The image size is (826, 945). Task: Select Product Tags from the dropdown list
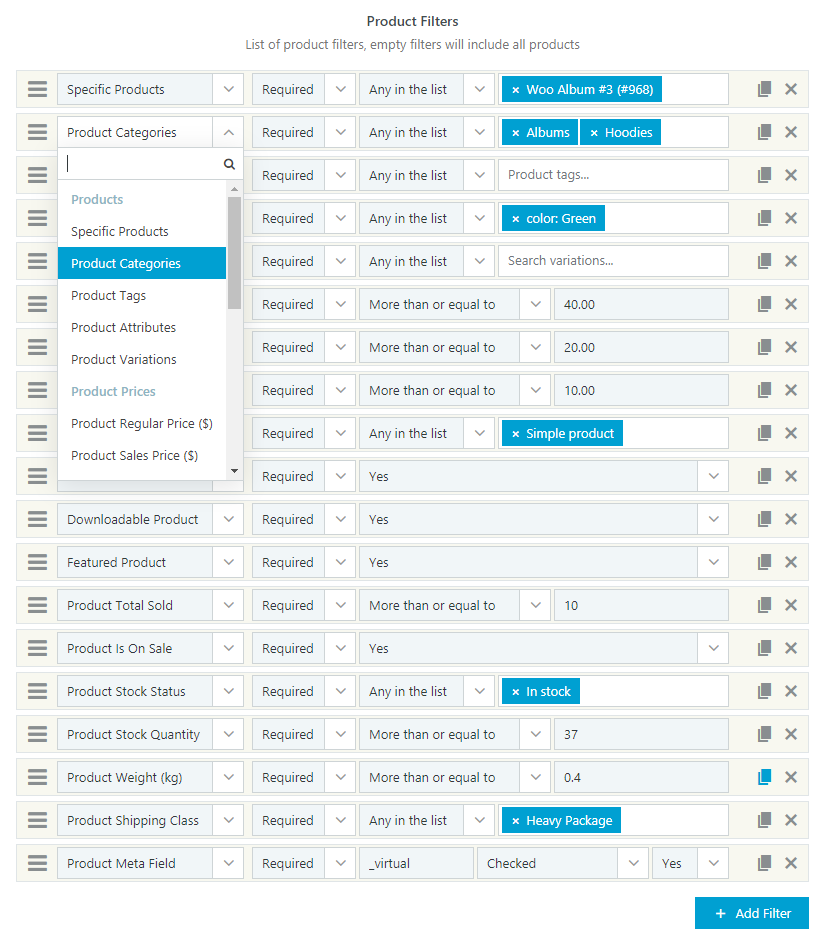click(x=109, y=295)
